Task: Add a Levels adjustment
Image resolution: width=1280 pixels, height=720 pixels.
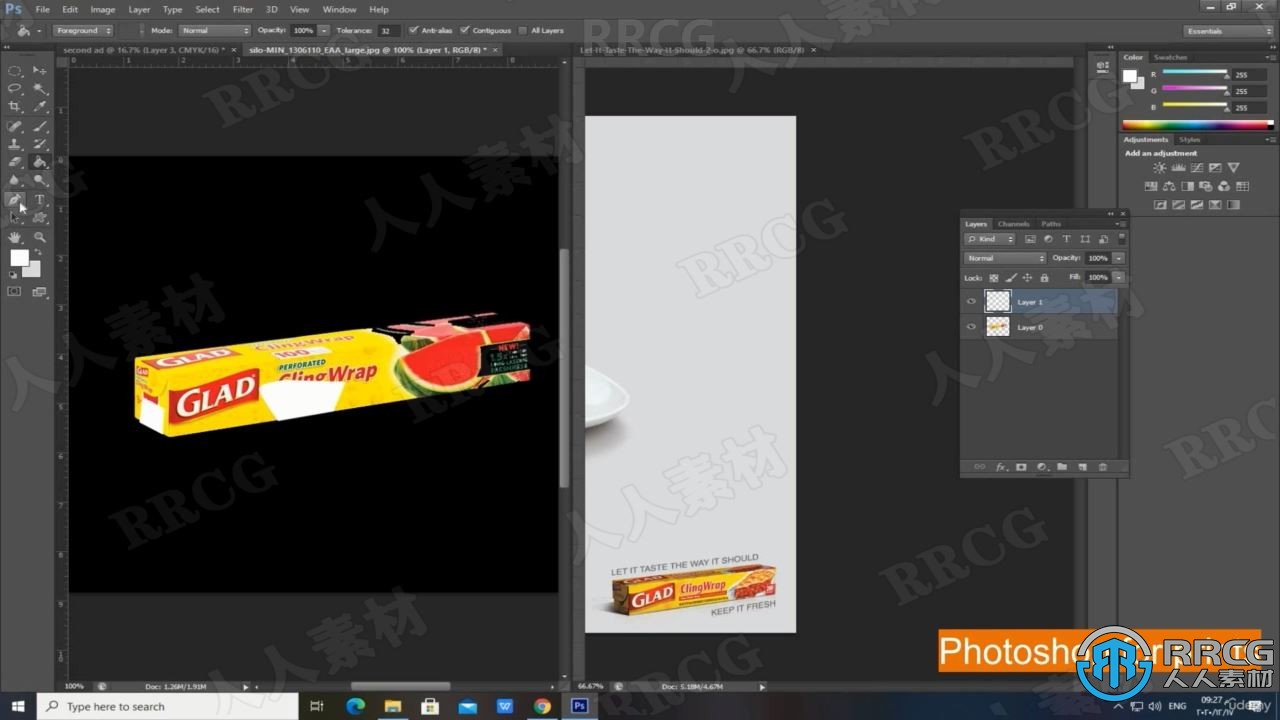Action: tap(1178, 168)
